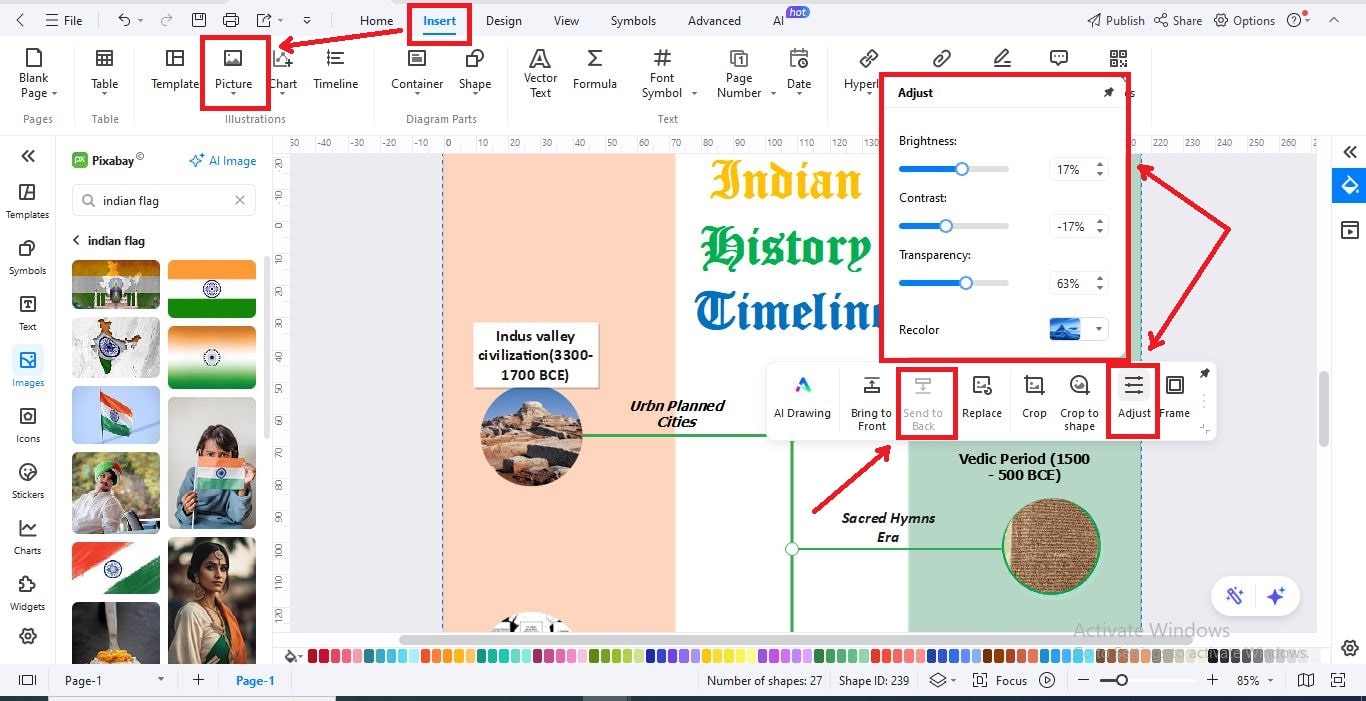Screen dimensions: 1366x701
Task: Pin the Adjust panel
Action: pos(1108,92)
